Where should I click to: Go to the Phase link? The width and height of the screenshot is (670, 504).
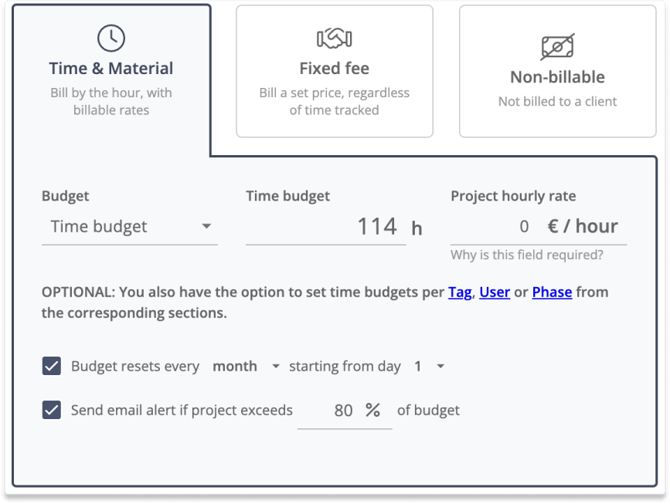(552, 292)
